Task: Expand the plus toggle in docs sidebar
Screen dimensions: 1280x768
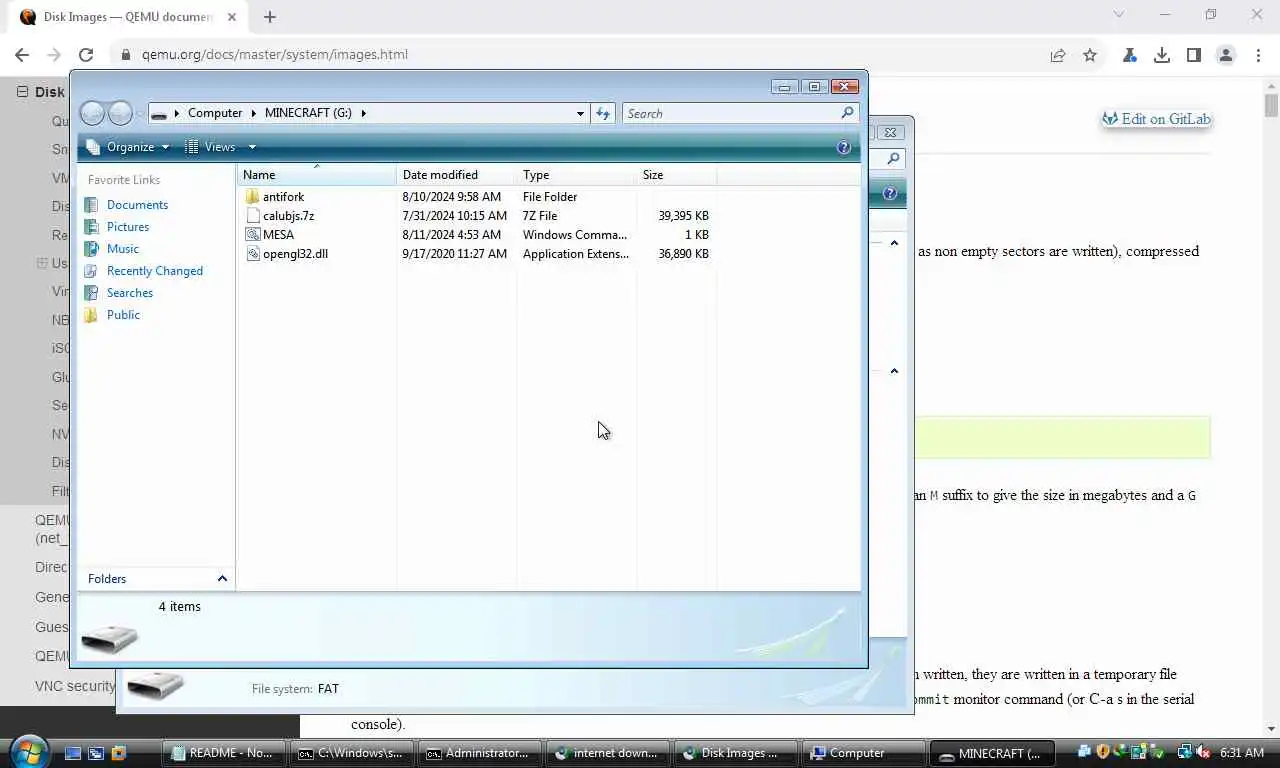Action: tap(42, 263)
